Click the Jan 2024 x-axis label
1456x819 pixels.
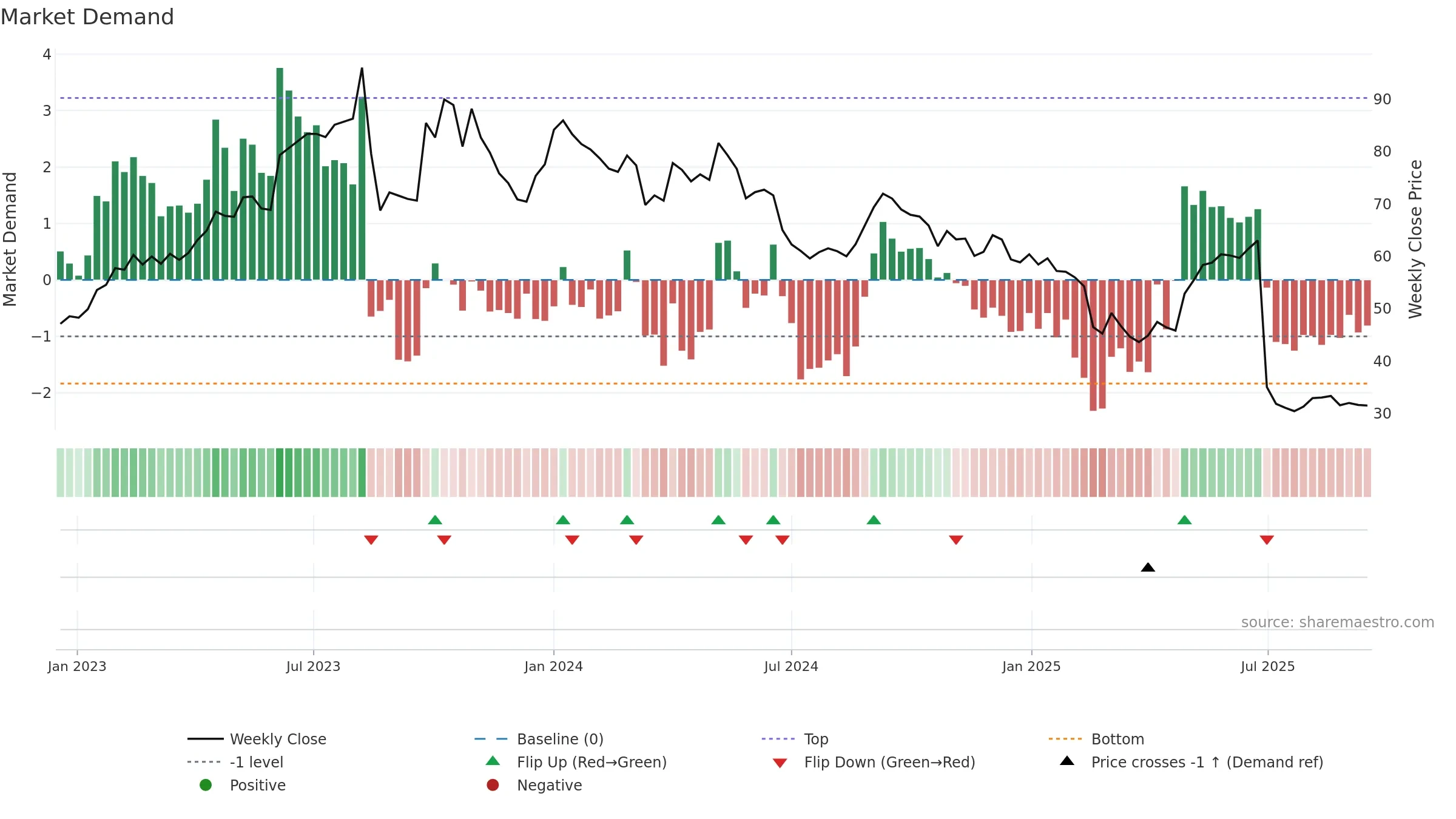click(x=553, y=666)
